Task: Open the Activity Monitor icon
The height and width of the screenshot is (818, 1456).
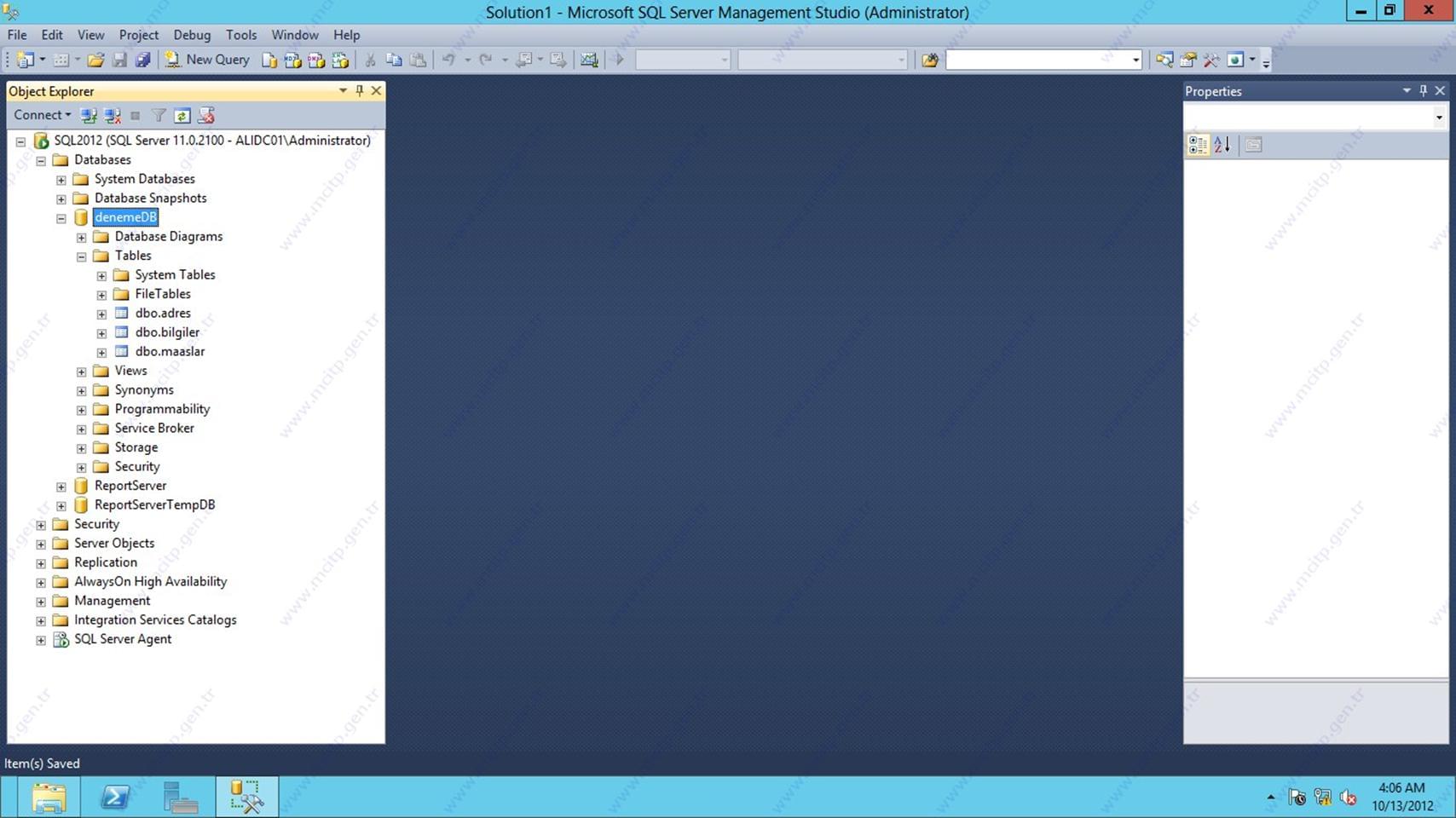Action: point(589,60)
